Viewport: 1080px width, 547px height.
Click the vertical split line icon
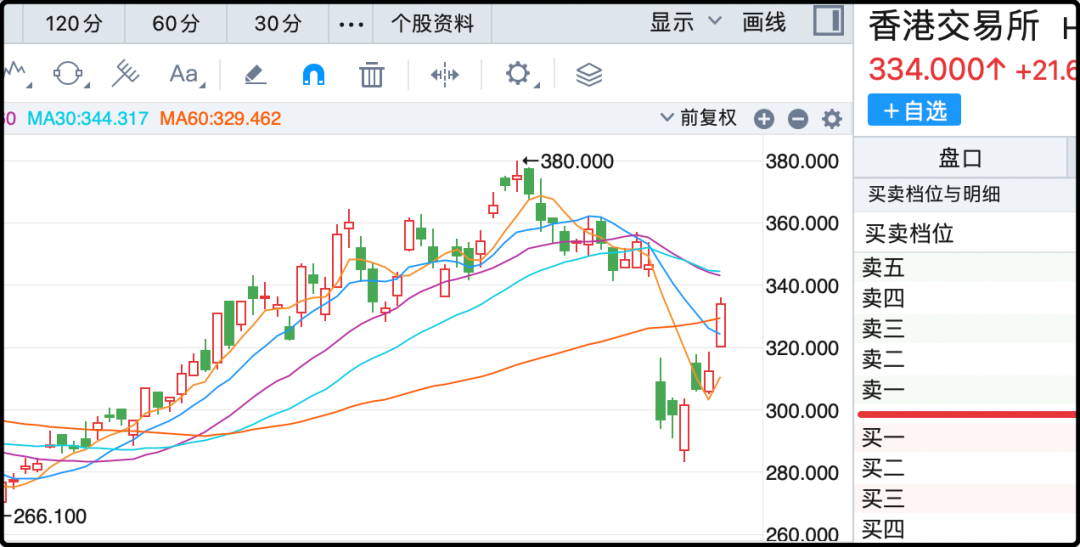coord(444,74)
